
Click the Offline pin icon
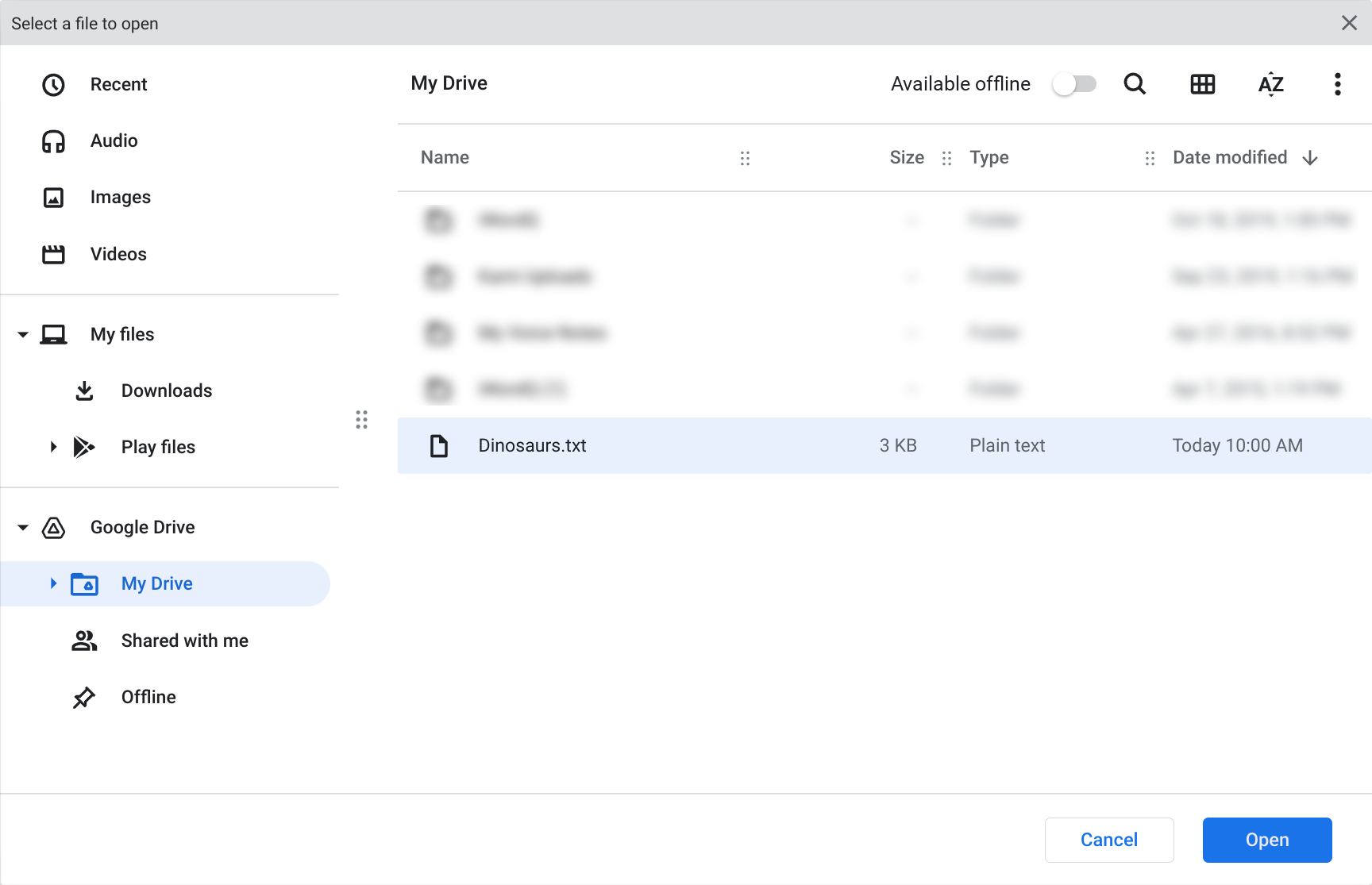pyautogui.click(x=84, y=697)
